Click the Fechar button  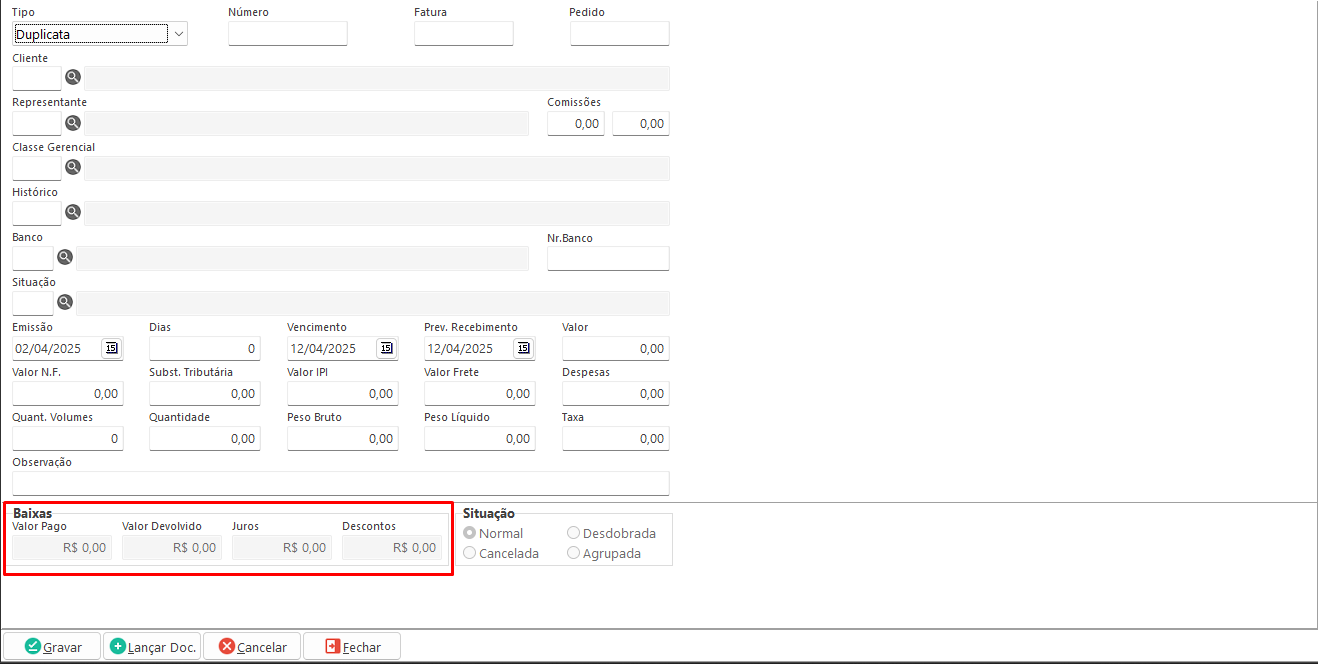[x=351, y=646]
